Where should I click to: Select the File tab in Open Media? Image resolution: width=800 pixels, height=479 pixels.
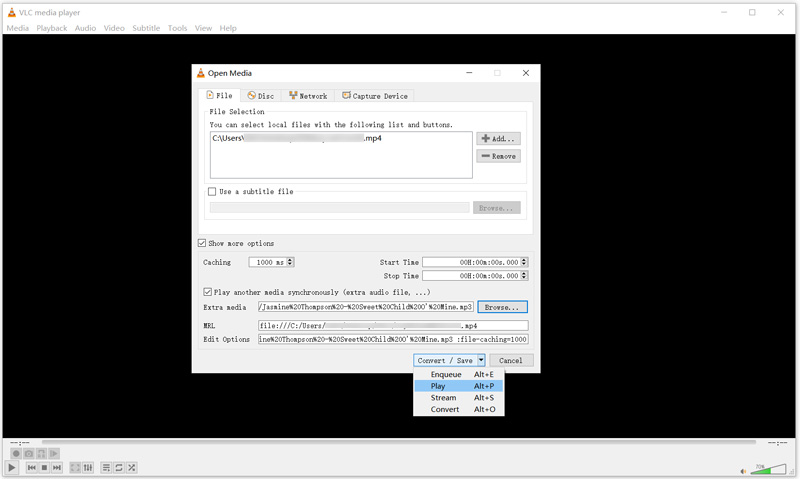coord(219,95)
